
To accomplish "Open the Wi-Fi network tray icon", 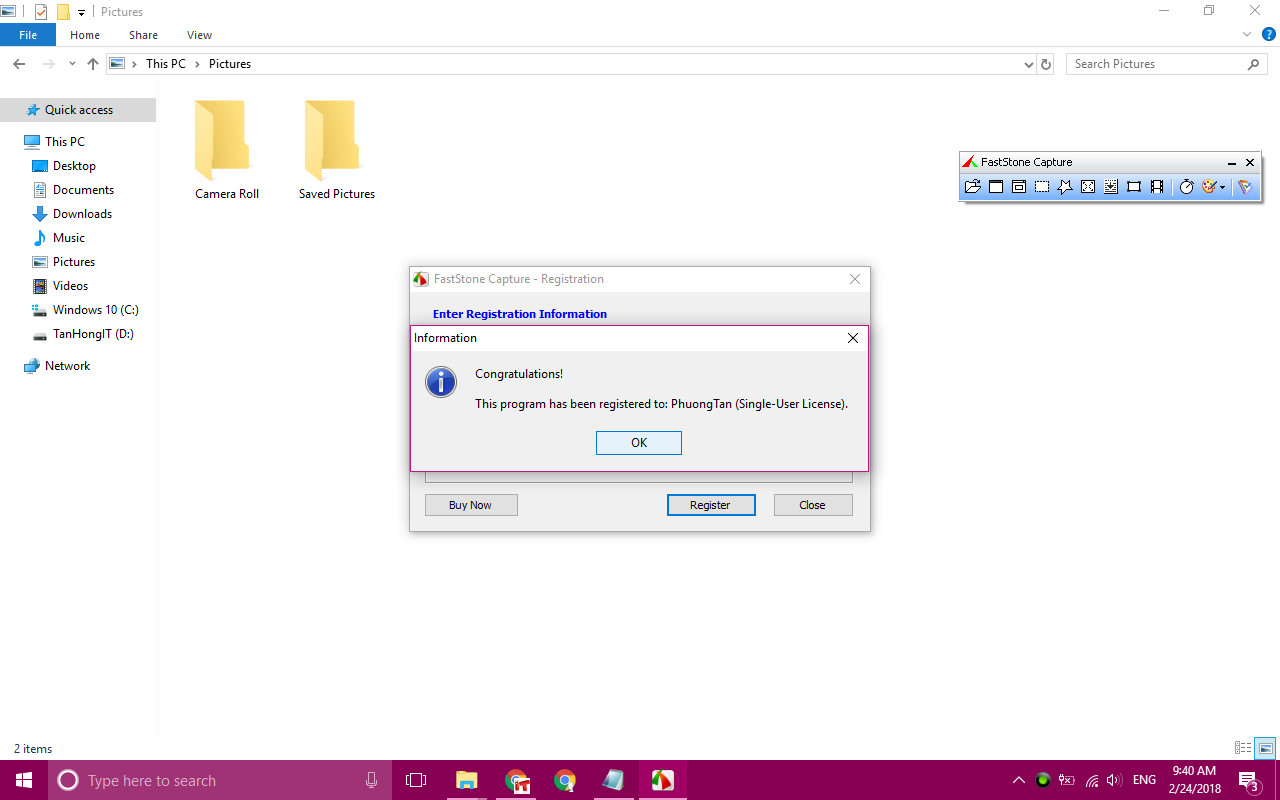I will (1092, 780).
